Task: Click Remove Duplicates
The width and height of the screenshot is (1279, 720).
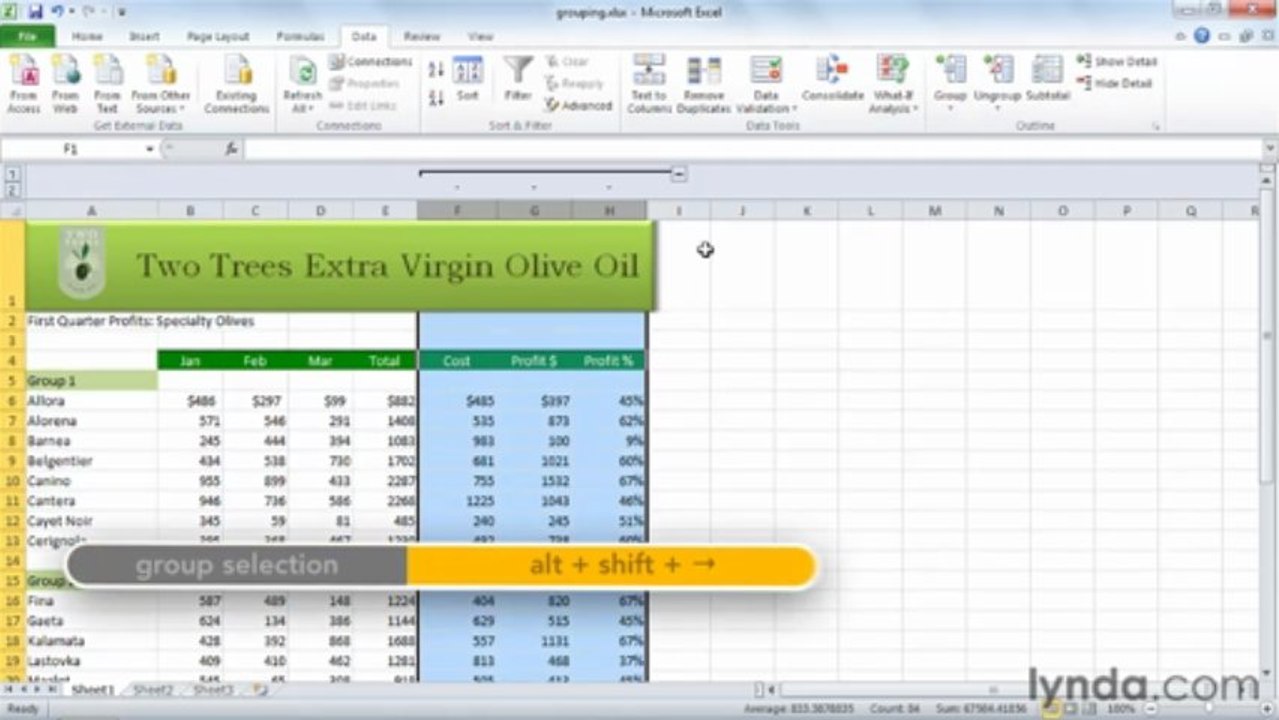Action: (x=704, y=84)
